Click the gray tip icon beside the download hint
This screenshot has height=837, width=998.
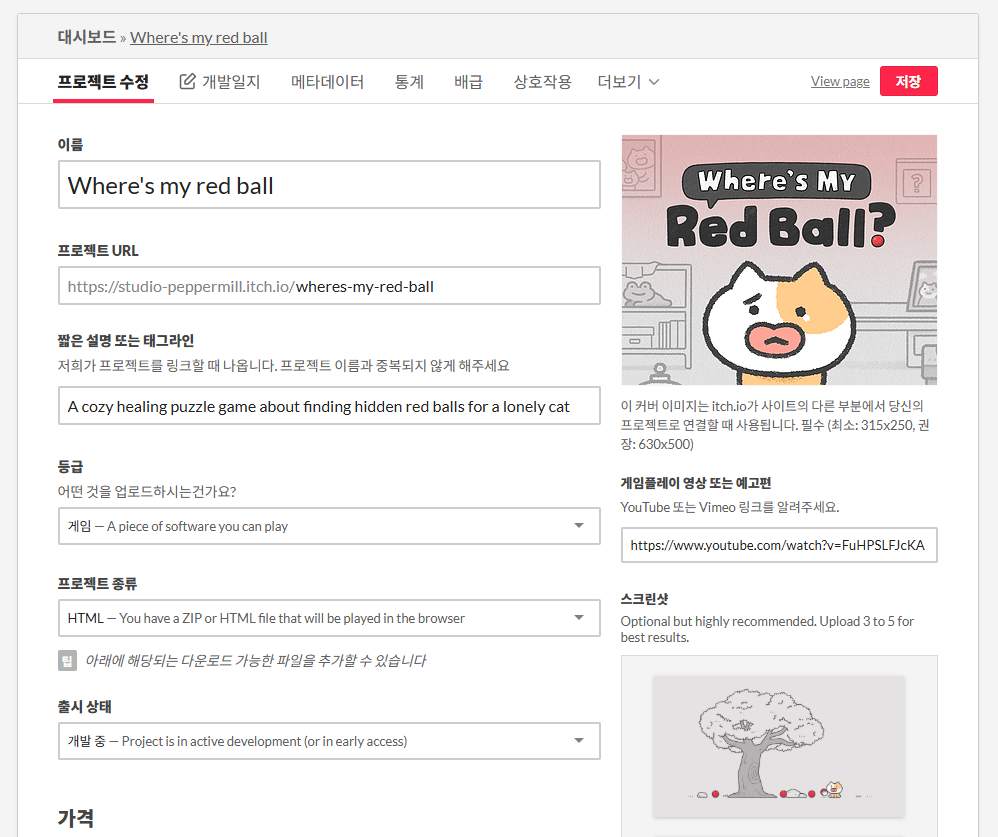[67, 661]
